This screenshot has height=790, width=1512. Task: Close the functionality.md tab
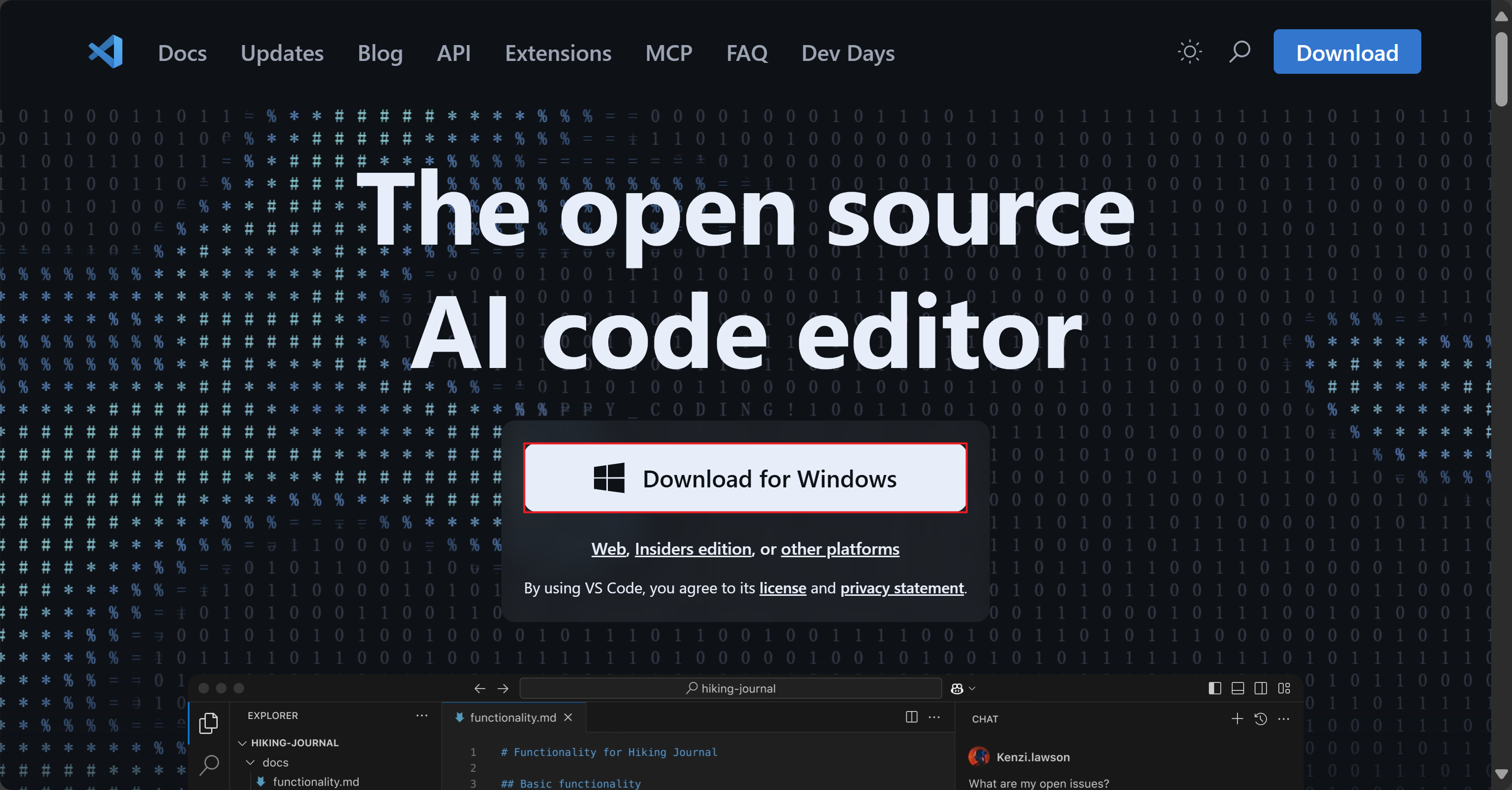point(568,717)
